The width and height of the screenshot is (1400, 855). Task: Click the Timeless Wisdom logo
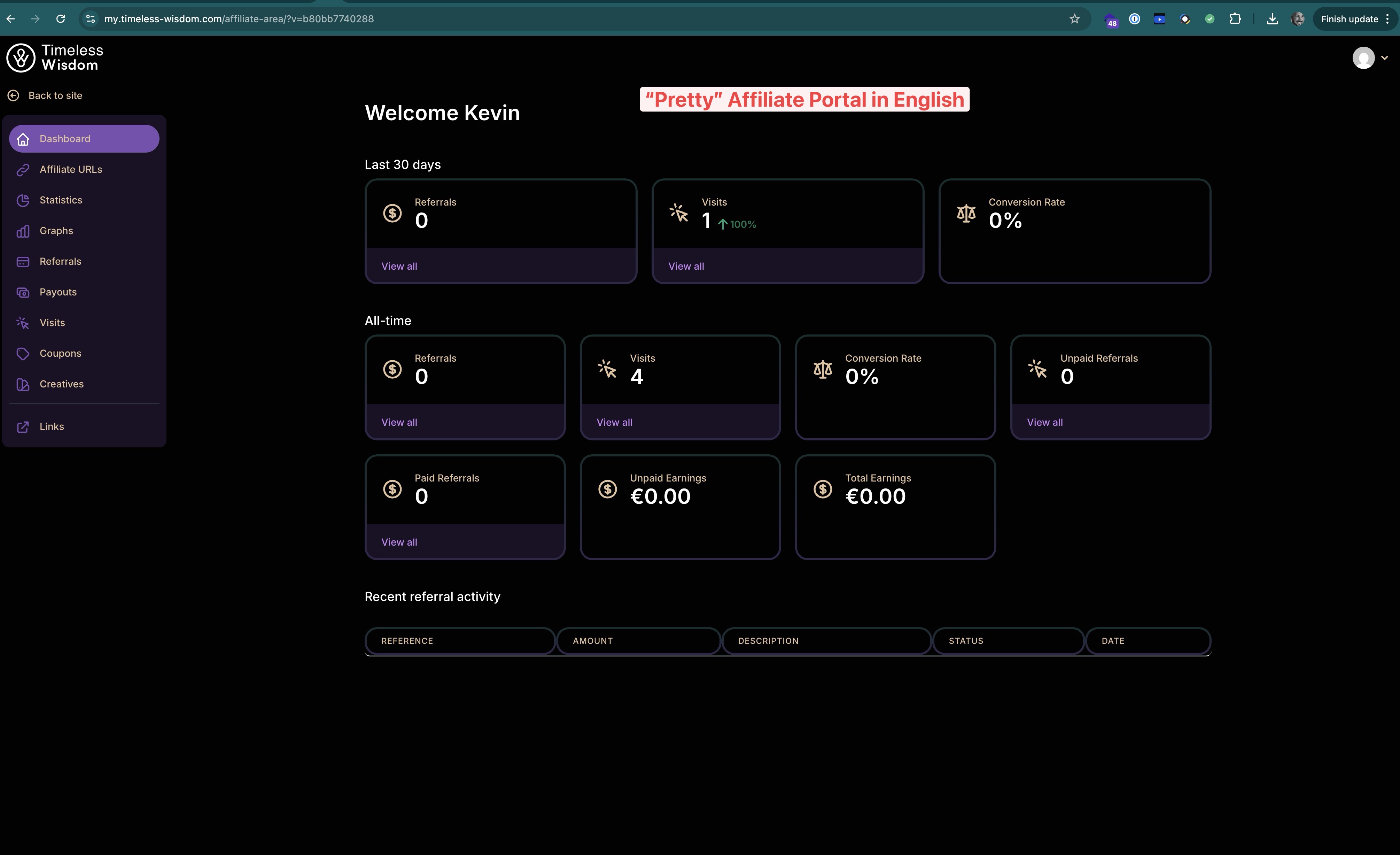[55, 57]
